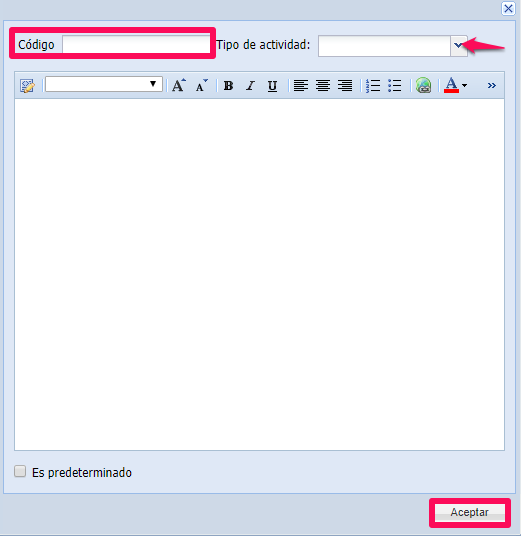Apply the red font color
The height and width of the screenshot is (536, 521).
click(451, 85)
